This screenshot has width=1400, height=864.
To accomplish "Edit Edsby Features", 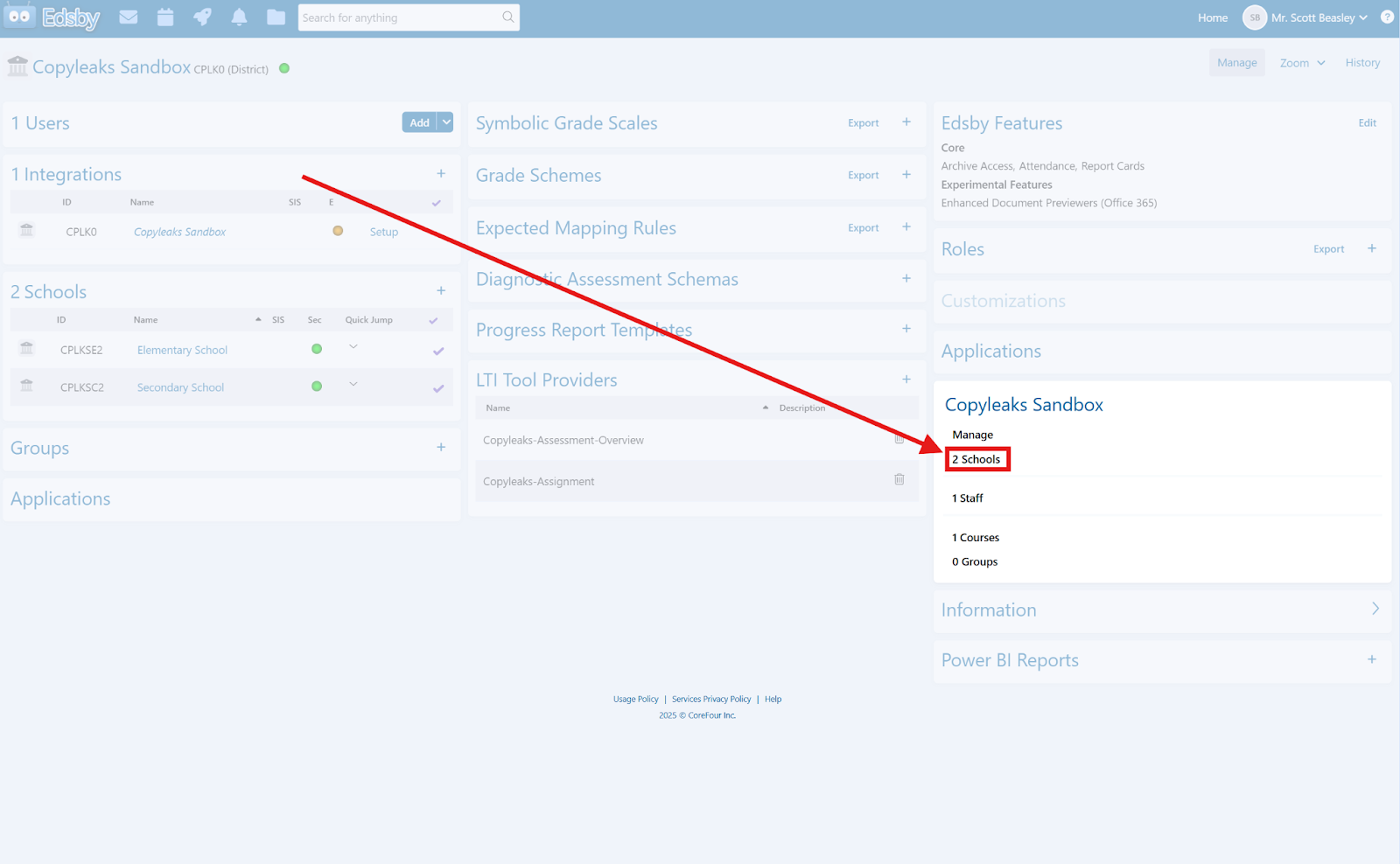I will [1368, 123].
